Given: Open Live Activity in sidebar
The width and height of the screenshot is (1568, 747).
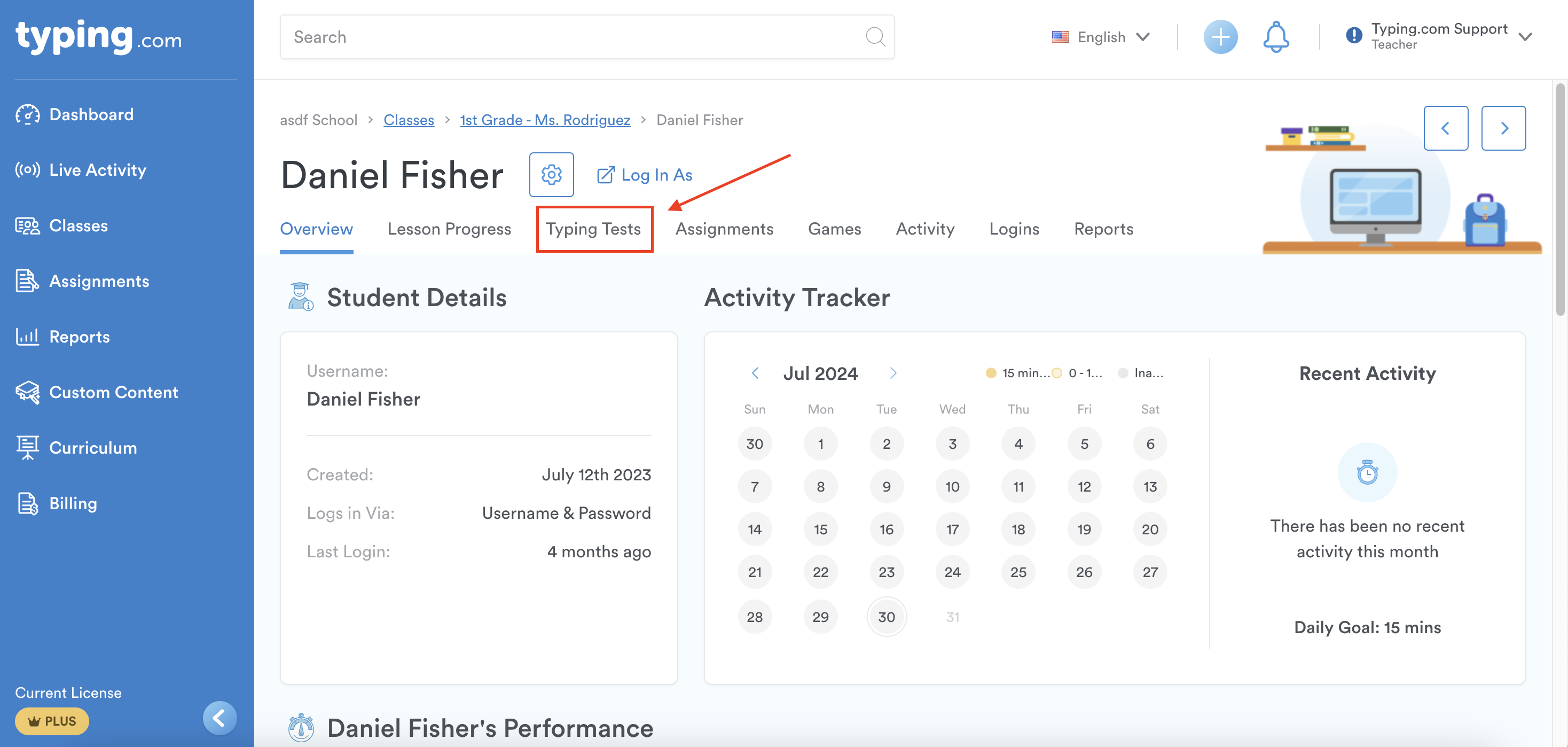Looking at the screenshot, I should 97,170.
